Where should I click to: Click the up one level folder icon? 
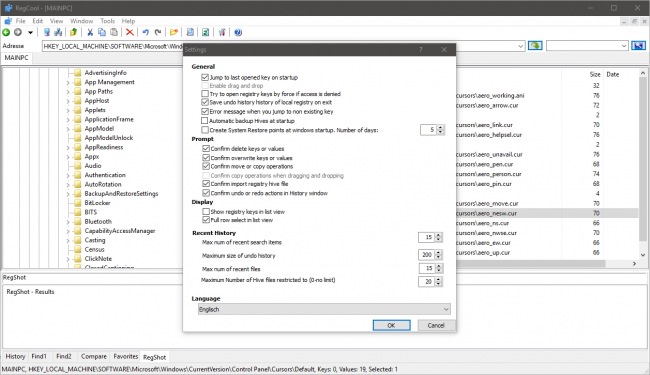pos(73,32)
